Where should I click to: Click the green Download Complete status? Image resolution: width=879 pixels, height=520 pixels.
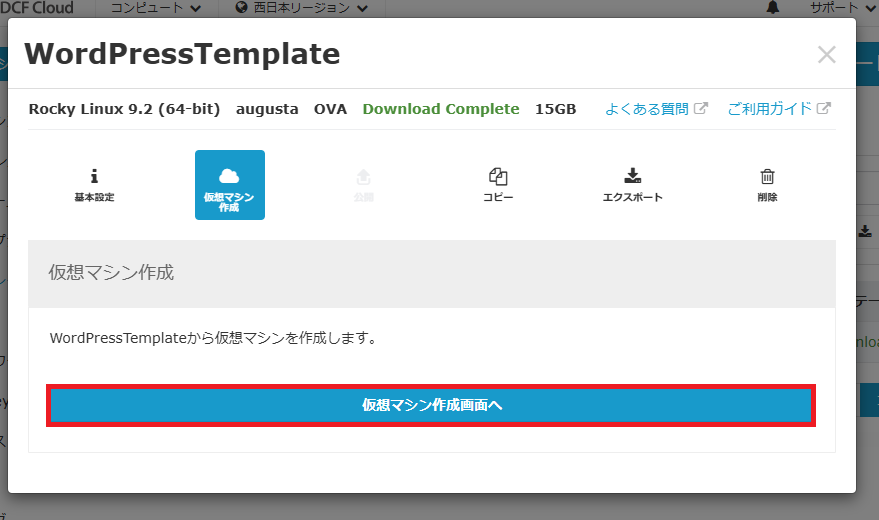(440, 109)
